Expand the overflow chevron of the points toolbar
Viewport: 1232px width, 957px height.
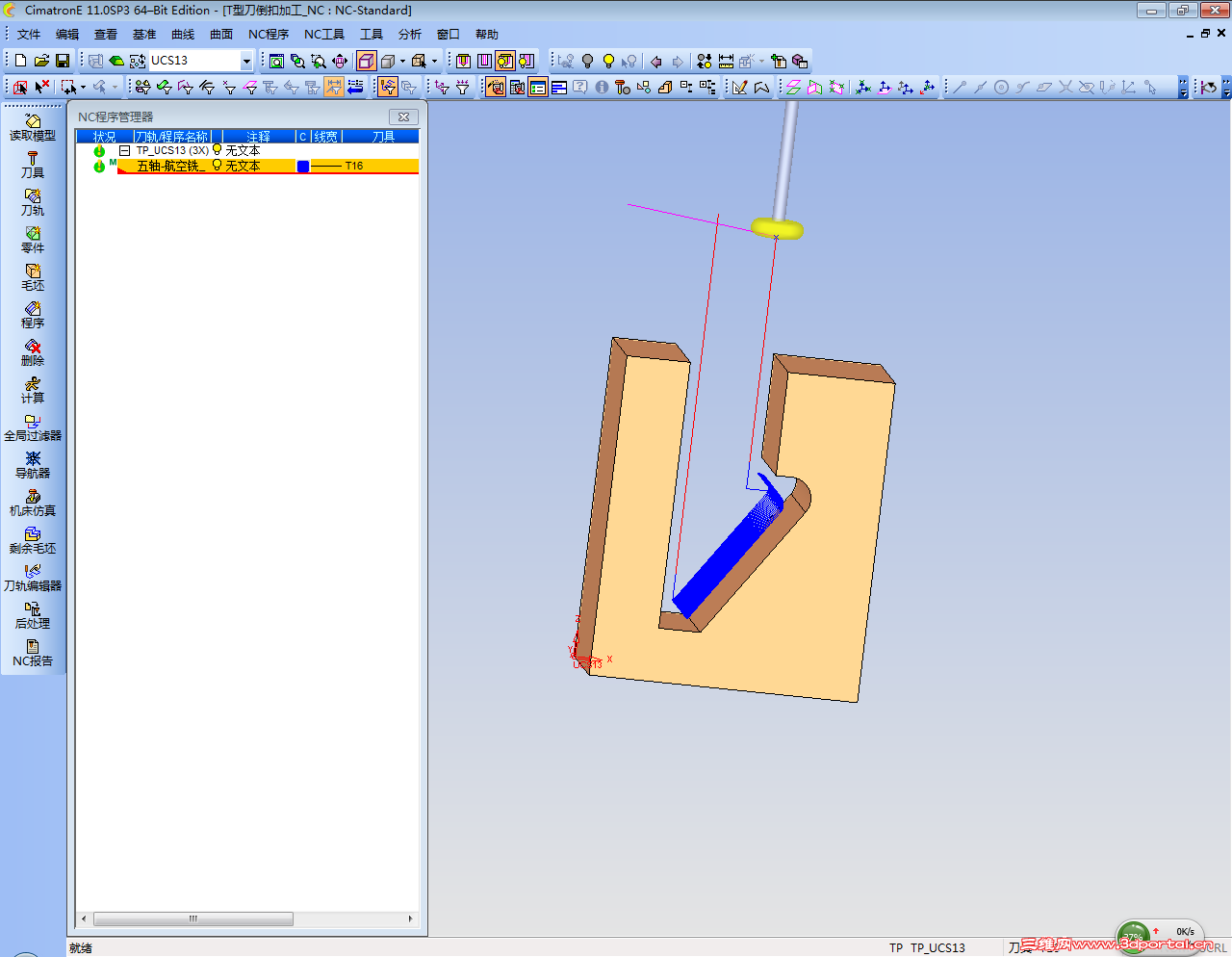click(x=1183, y=87)
